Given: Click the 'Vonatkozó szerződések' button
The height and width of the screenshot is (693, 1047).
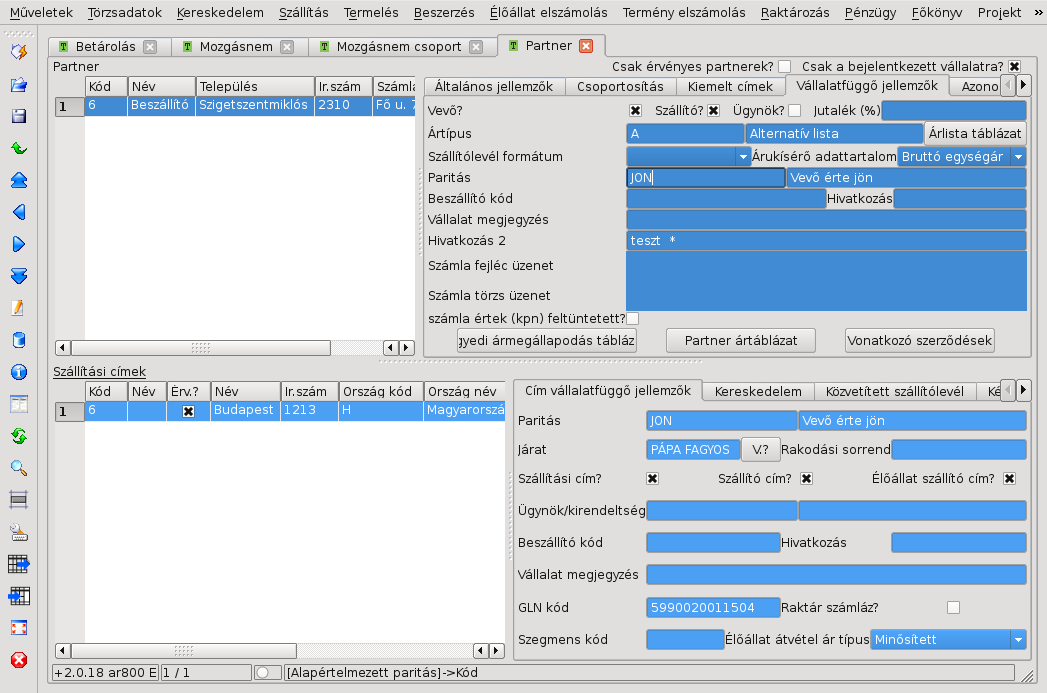Looking at the screenshot, I should tap(920, 340).
